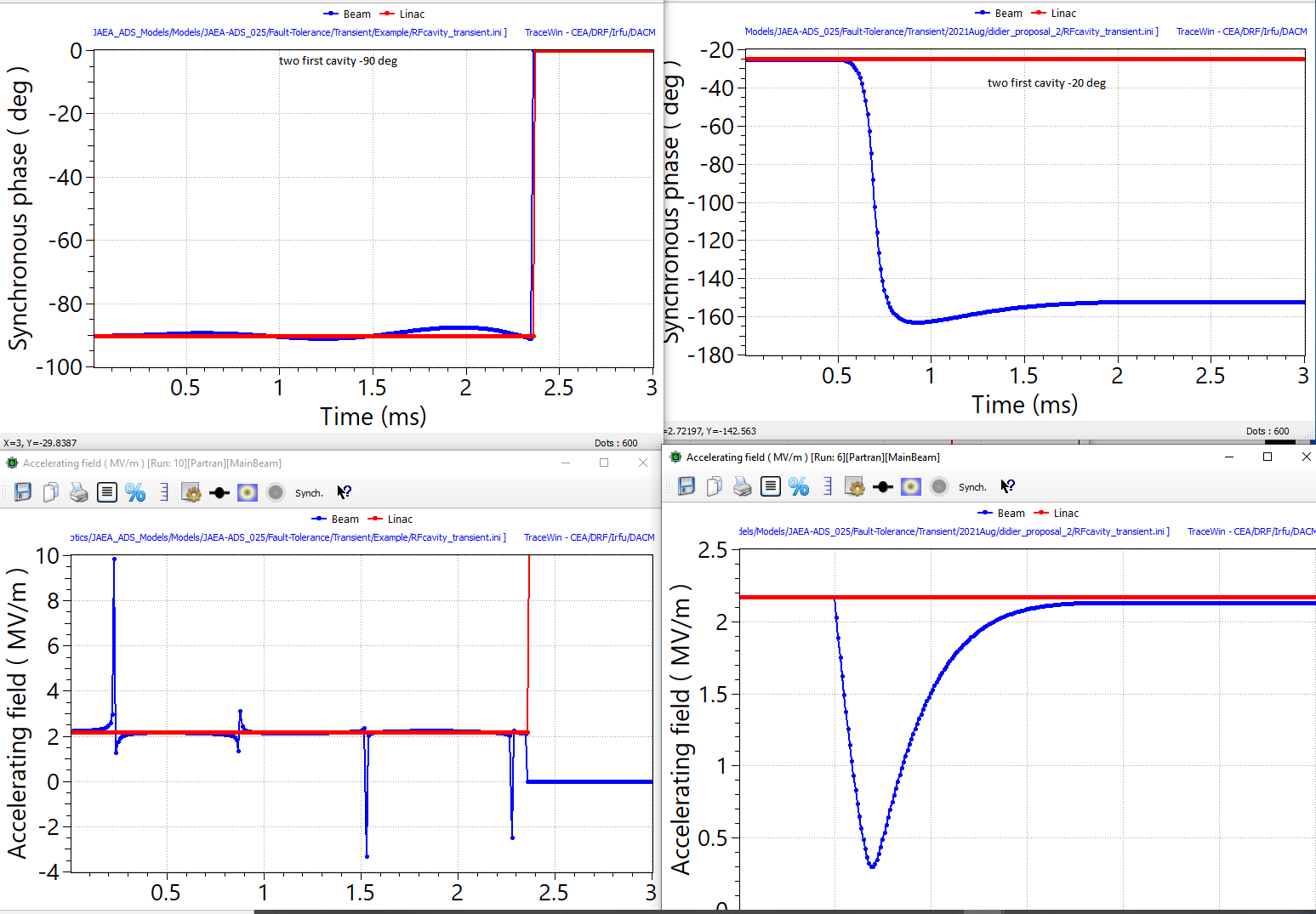Click Save icon in Run 6 window
This screenshot has width=1316, height=914.
[x=686, y=486]
